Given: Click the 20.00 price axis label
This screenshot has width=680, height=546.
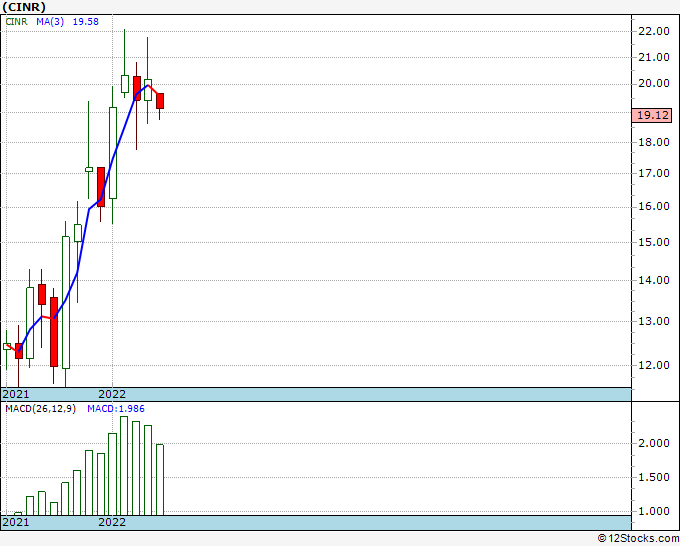Looking at the screenshot, I should pos(654,84).
